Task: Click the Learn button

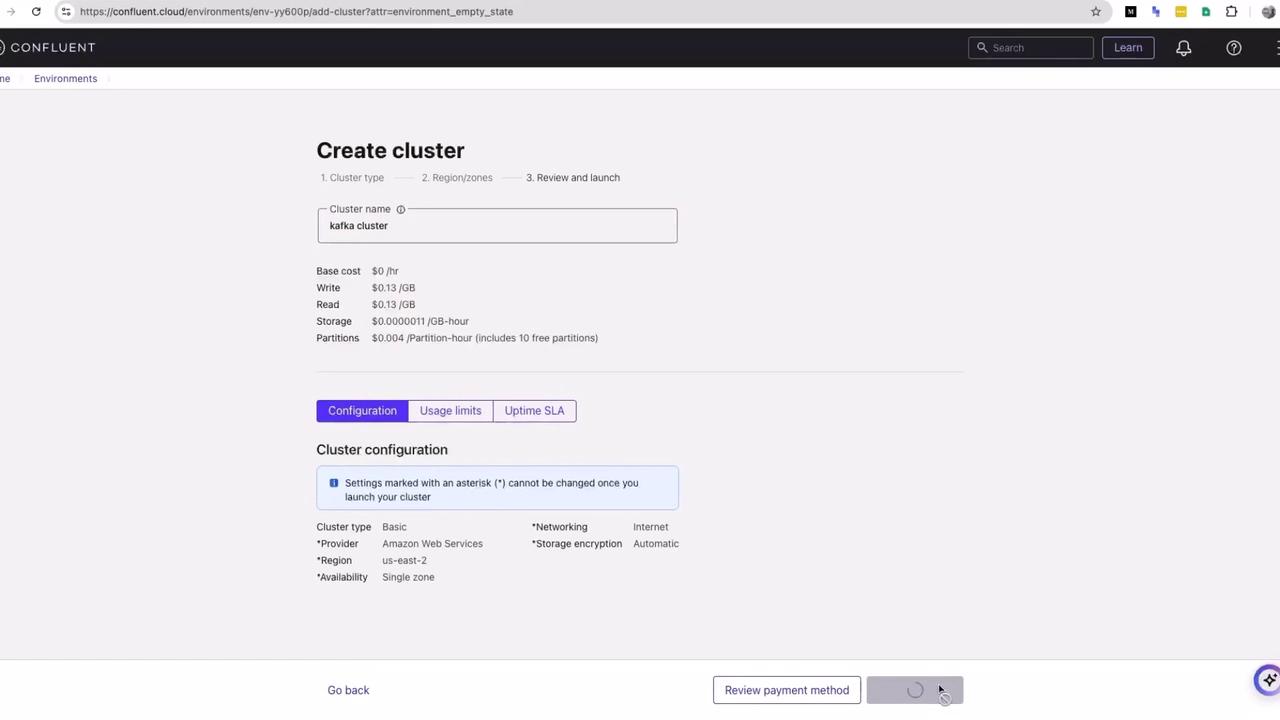Action: 1128,48
